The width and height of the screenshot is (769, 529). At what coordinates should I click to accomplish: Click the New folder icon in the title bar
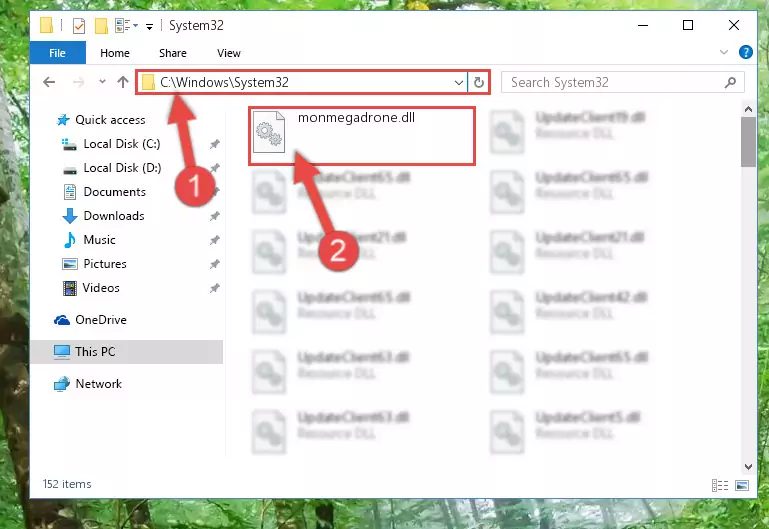pos(101,25)
